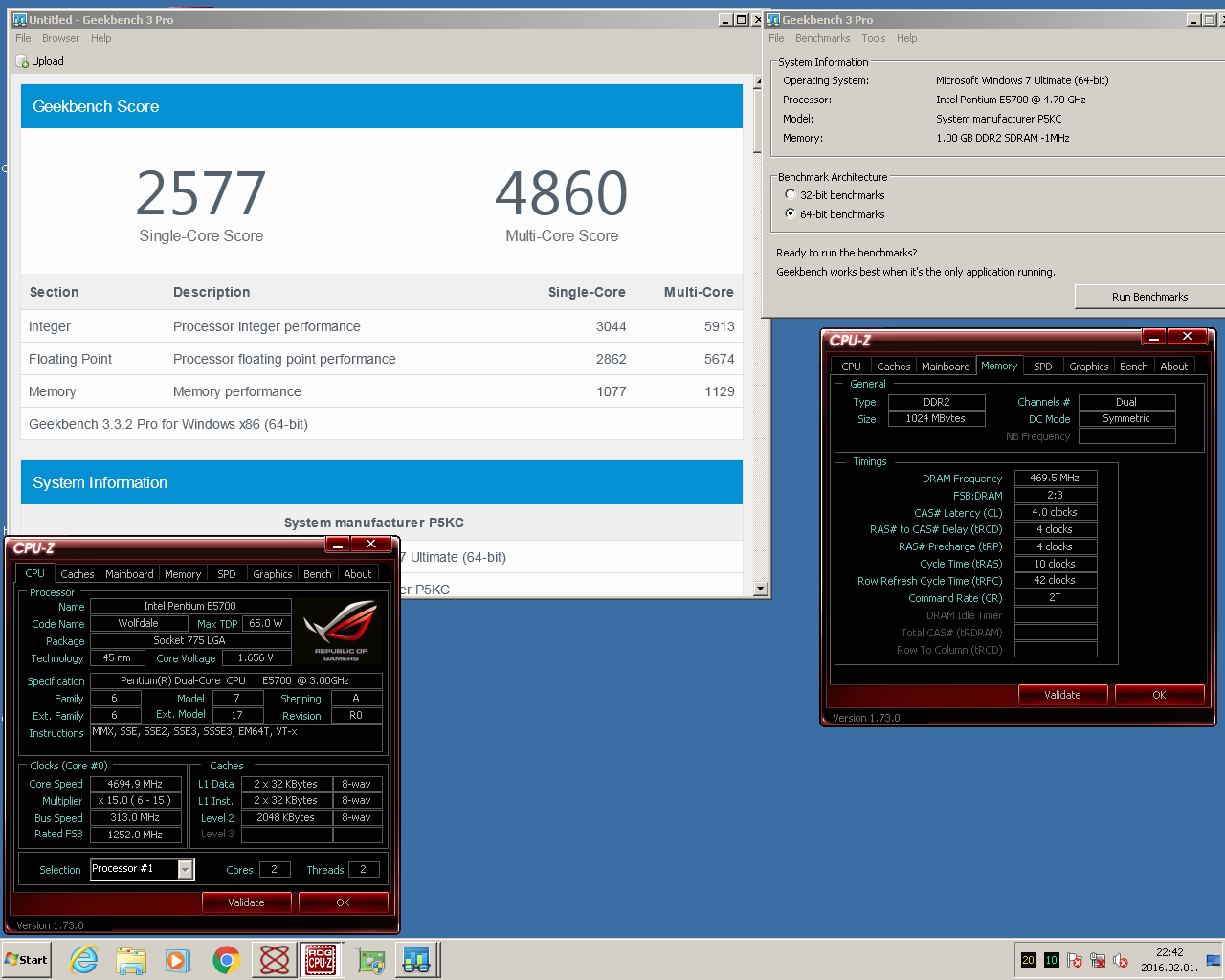Switch to Memory tab in the CPU-Z CPU window
This screenshot has width=1225, height=980.
tap(183, 574)
